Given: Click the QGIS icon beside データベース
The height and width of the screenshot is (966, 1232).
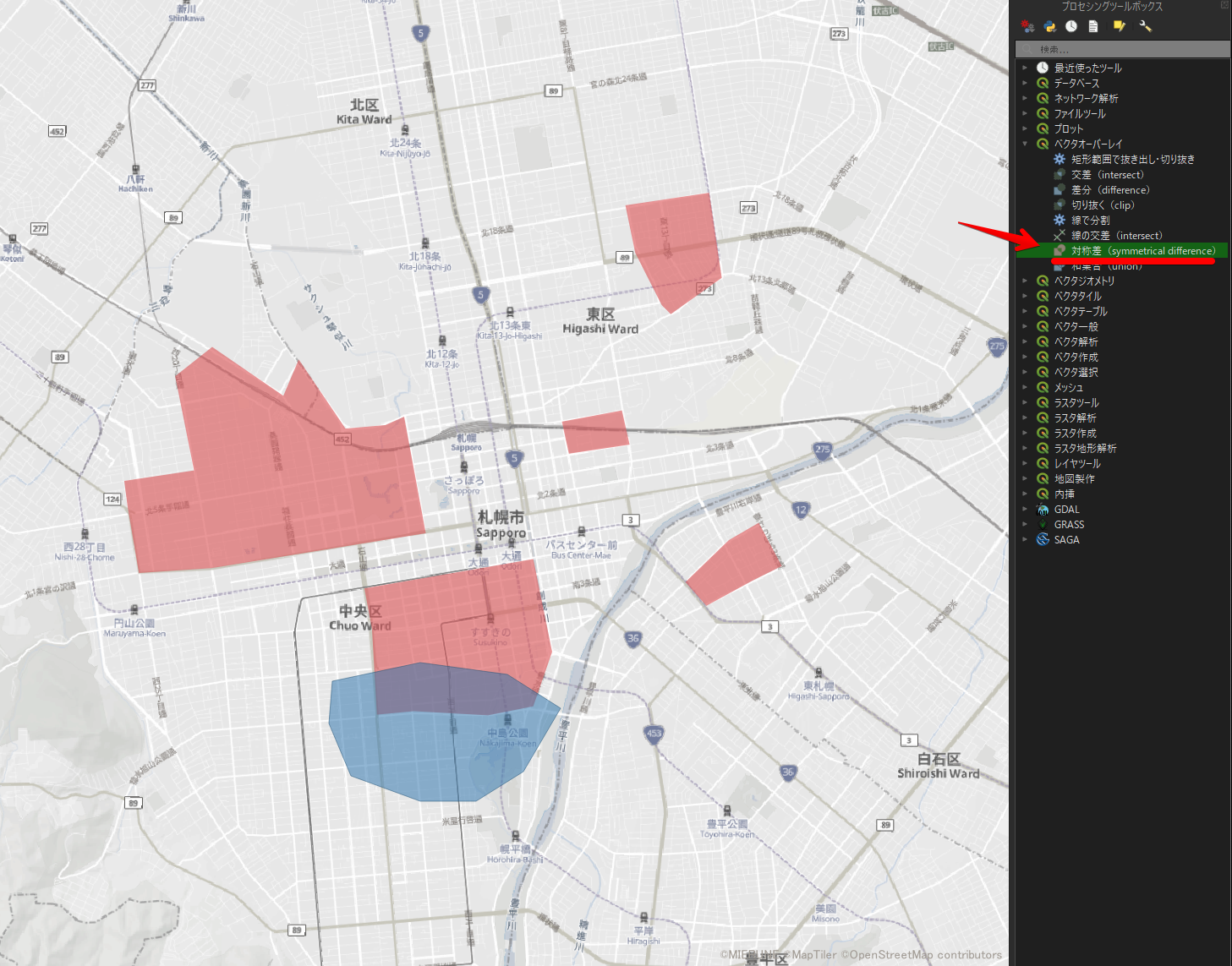Looking at the screenshot, I should pos(1043,83).
